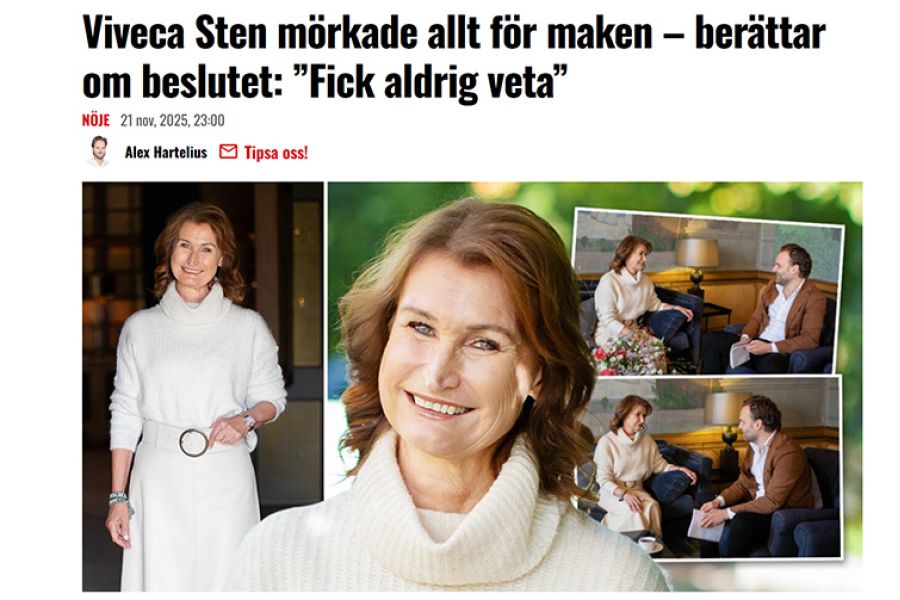Image resolution: width=900 pixels, height=600 pixels.
Task: Click the bracelets on the left photo wrist
Action: tap(119, 498)
